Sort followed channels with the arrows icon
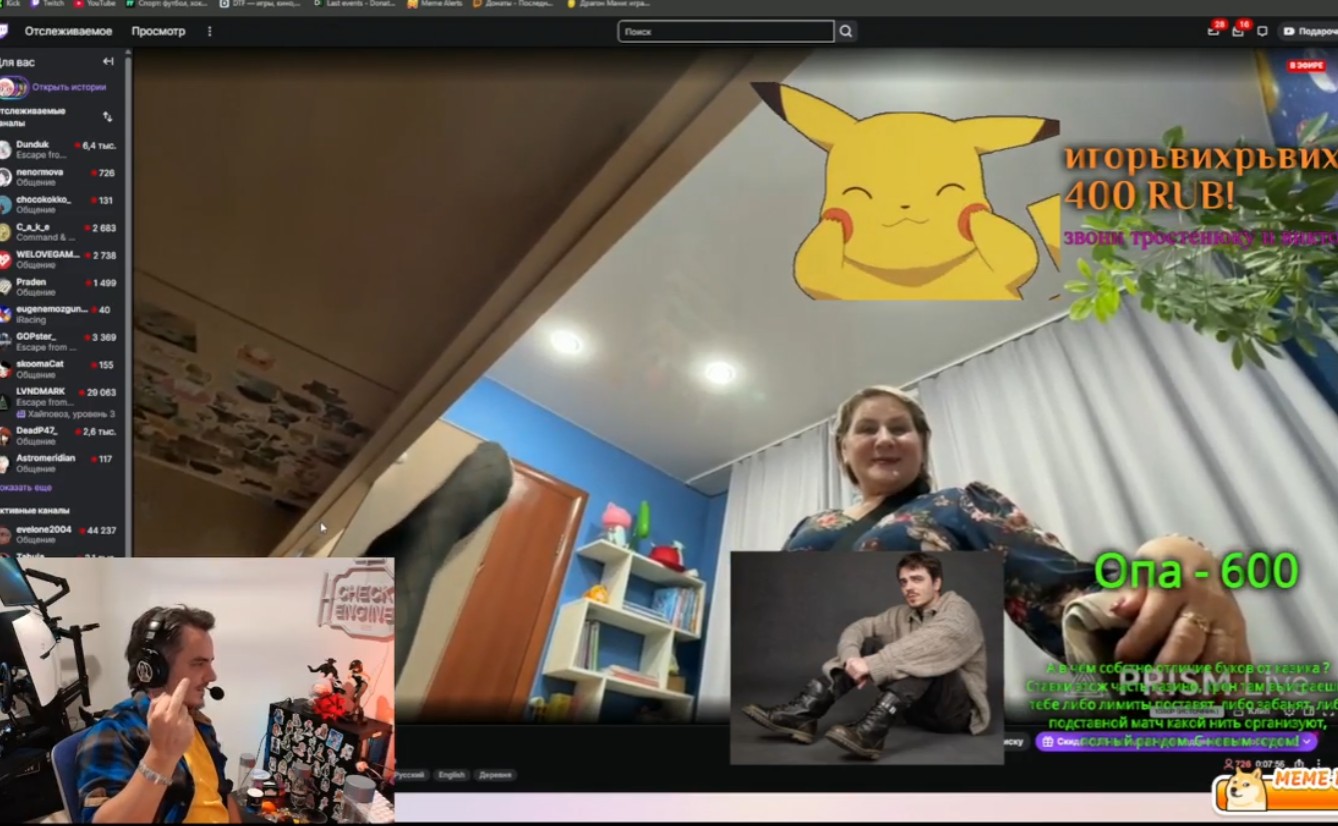 click(x=107, y=117)
